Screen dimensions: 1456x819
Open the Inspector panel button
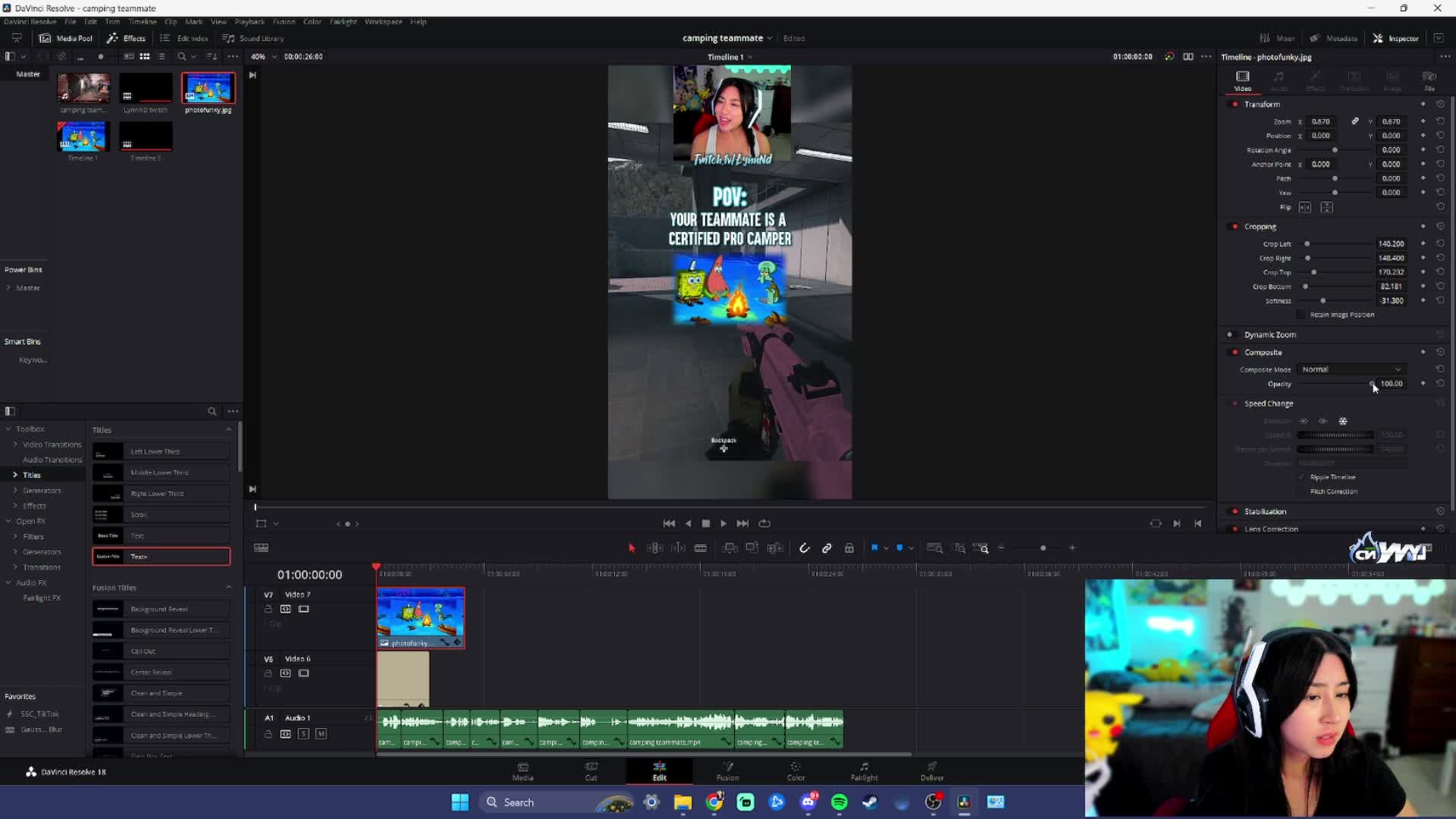[1395, 38]
